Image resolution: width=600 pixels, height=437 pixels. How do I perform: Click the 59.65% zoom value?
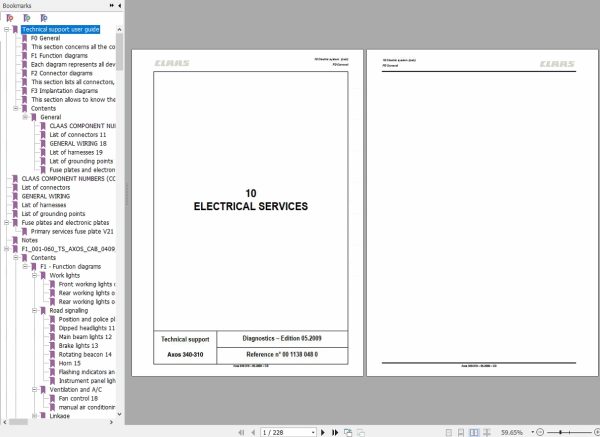[511, 432]
